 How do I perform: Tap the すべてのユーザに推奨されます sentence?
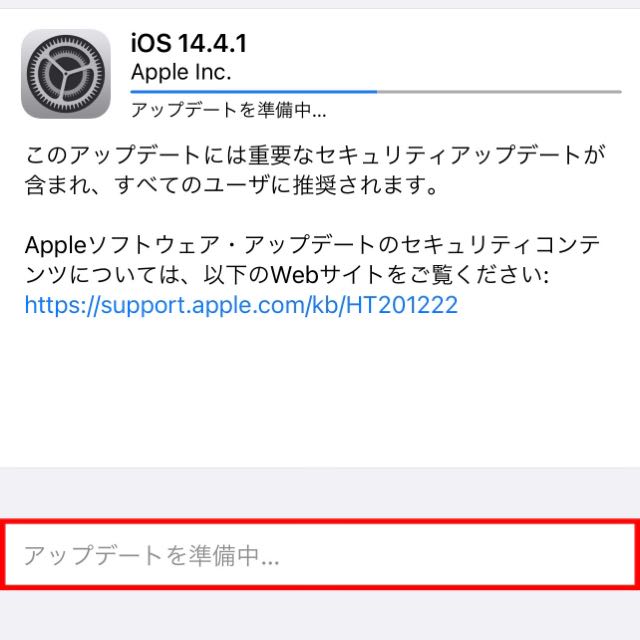point(277,186)
